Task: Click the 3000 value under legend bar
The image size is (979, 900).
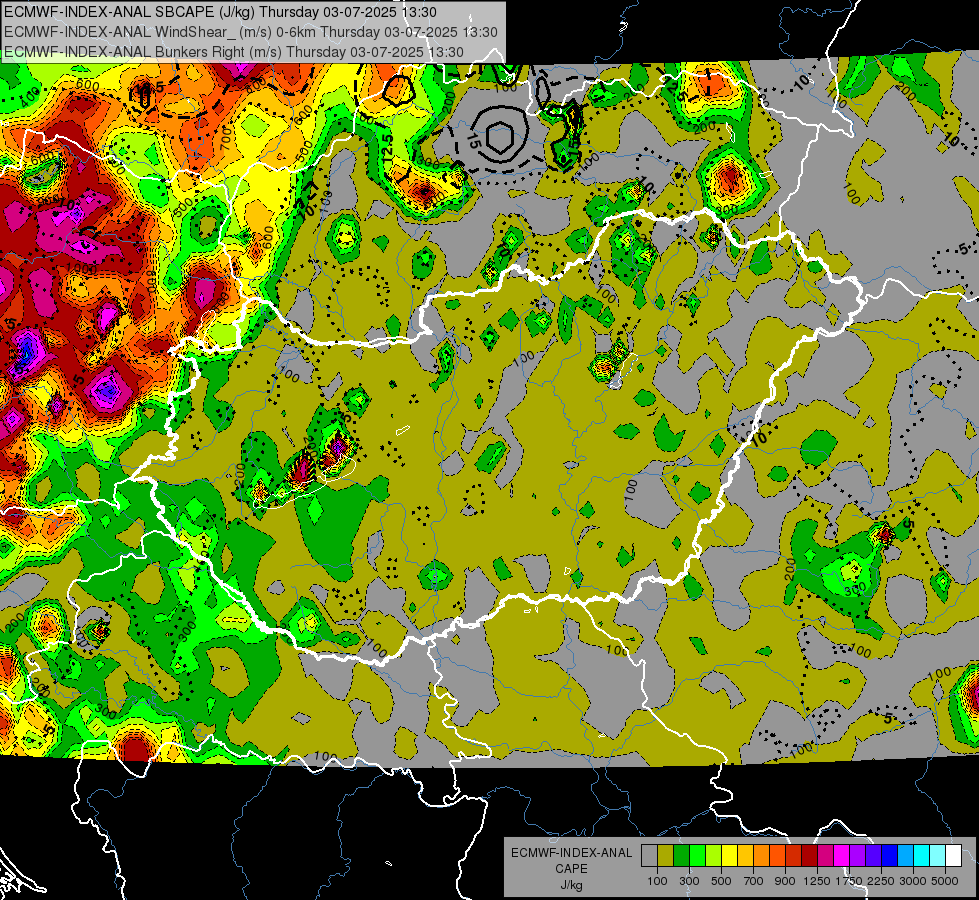Action: tap(913, 881)
